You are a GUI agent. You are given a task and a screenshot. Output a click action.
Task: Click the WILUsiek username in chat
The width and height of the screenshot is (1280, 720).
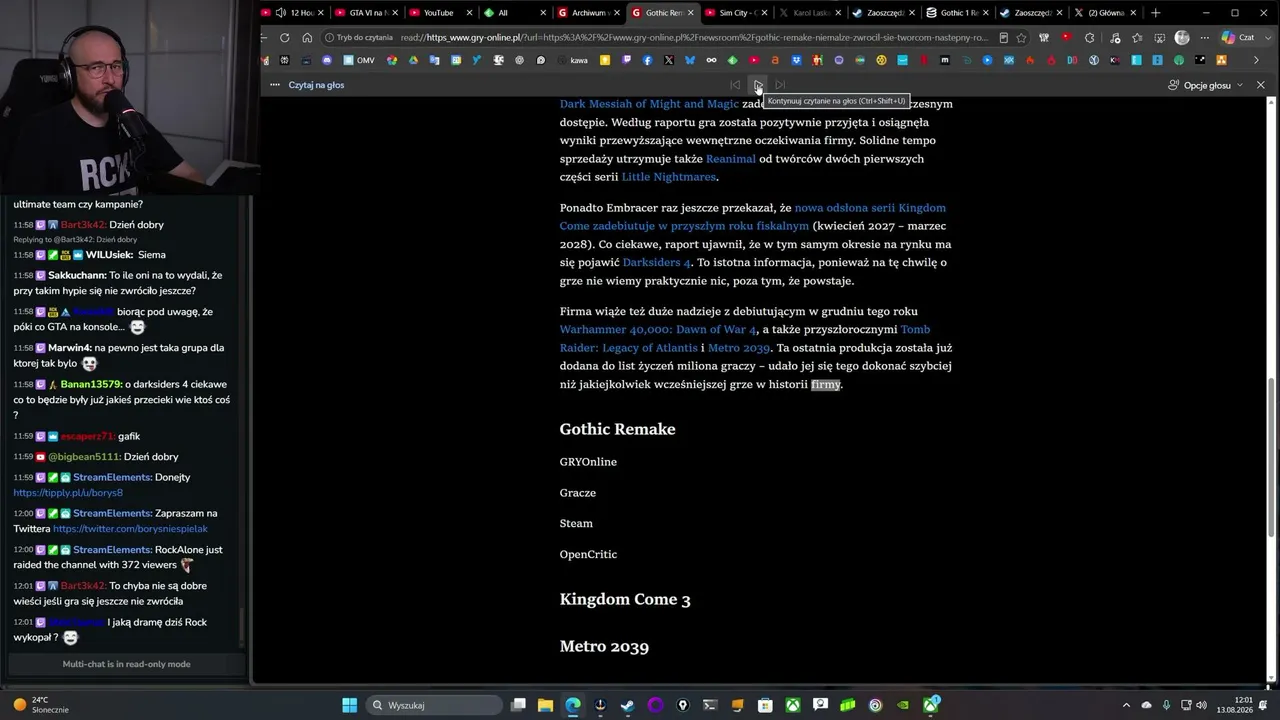111,255
